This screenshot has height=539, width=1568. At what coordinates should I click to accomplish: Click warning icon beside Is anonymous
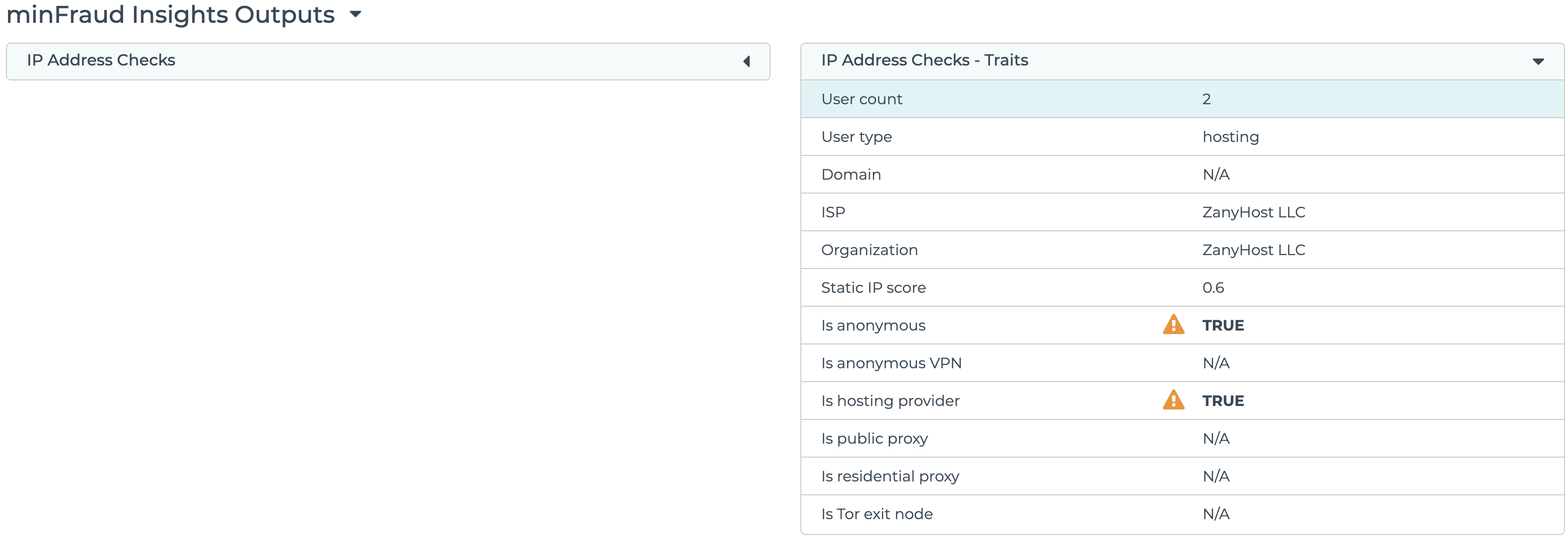pyautogui.click(x=1173, y=325)
